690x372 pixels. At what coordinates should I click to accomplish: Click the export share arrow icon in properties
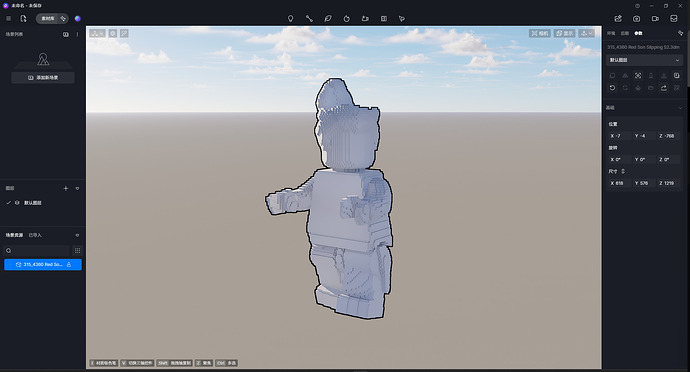pos(664,88)
